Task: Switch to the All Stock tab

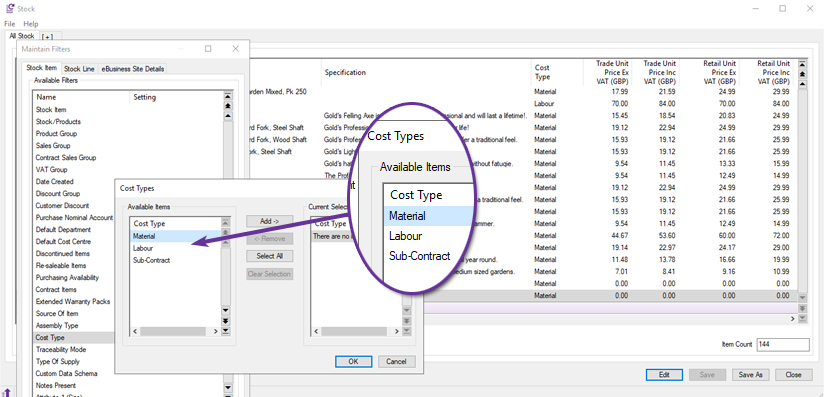Action: [x=22, y=36]
